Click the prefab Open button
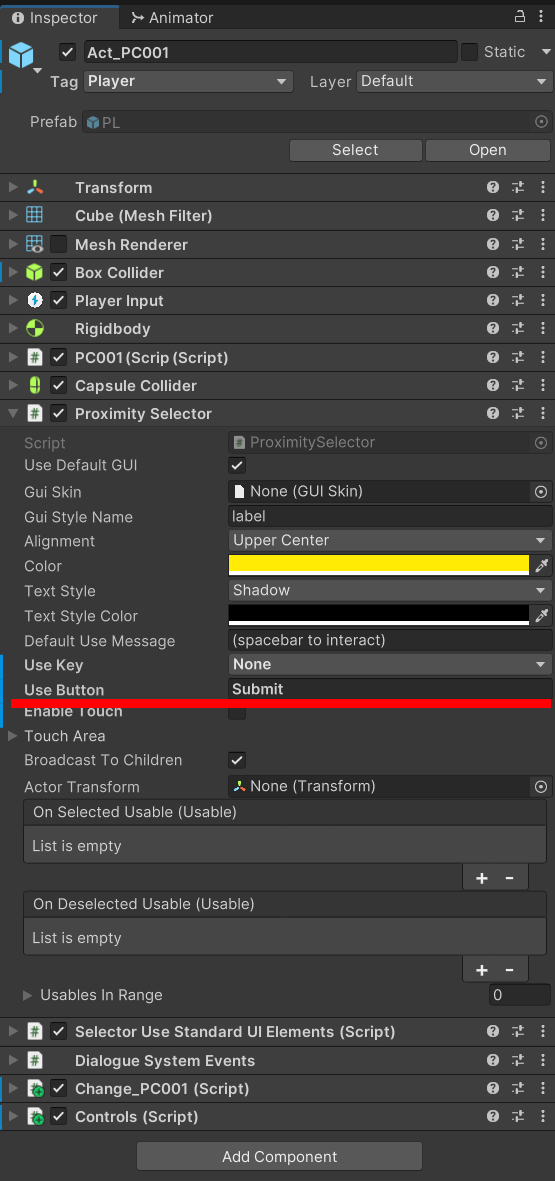 [488, 150]
